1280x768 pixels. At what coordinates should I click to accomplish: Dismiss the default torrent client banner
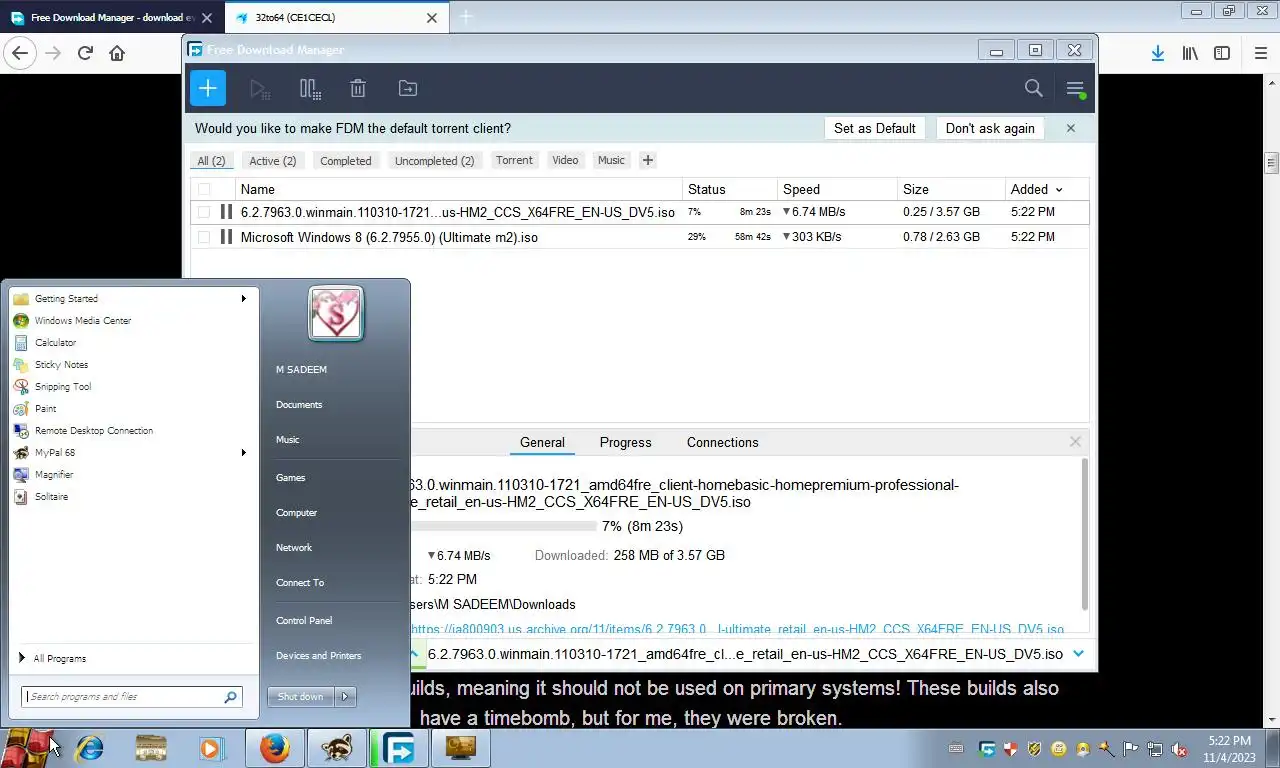1071,128
